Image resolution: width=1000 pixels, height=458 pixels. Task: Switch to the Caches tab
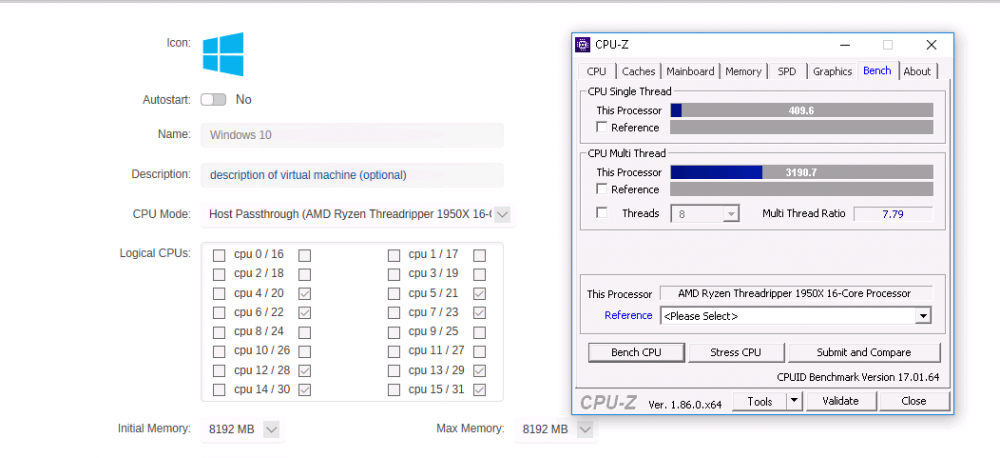tap(638, 71)
